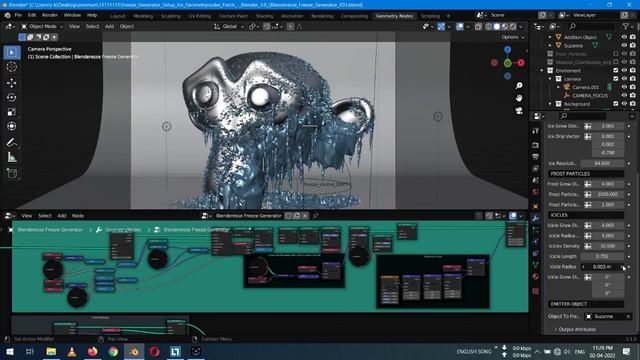Image resolution: width=640 pixels, height=360 pixels.
Task: Select the Cursor tool
Action: [11, 67]
